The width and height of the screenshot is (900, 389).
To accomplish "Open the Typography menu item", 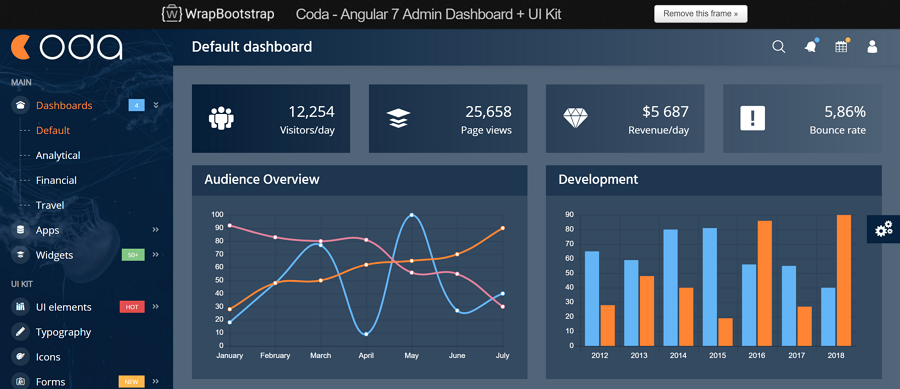I will (63, 332).
